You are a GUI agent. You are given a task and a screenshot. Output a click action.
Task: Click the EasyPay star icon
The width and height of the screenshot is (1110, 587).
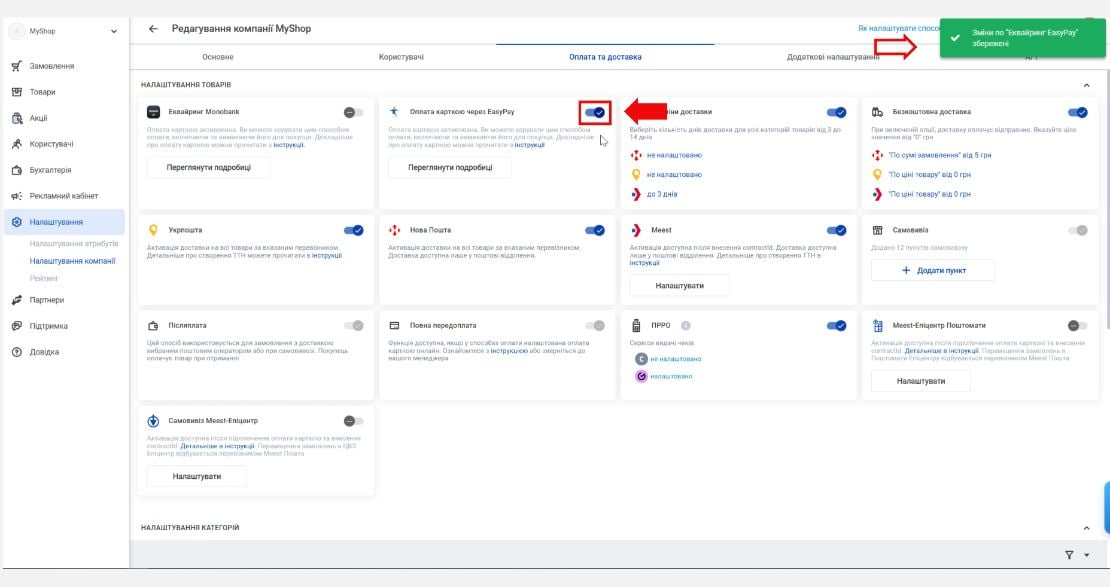point(394,111)
